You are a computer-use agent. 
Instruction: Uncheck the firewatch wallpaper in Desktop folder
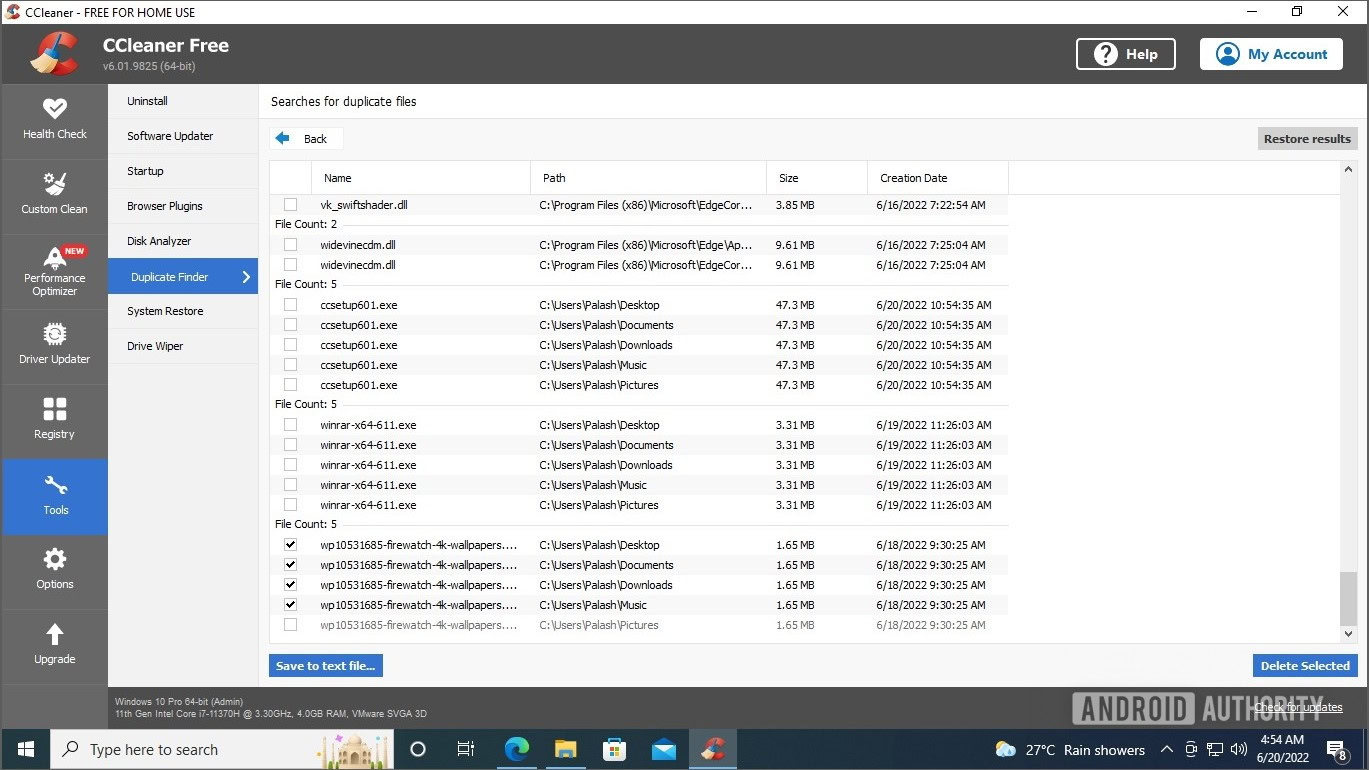(290, 545)
